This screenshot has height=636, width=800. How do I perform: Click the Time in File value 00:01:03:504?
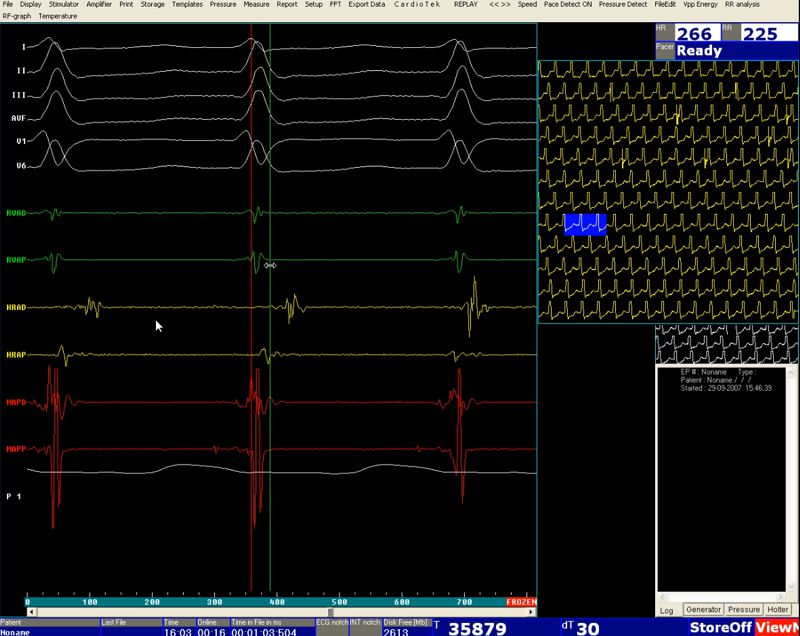pyautogui.click(x=264, y=632)
